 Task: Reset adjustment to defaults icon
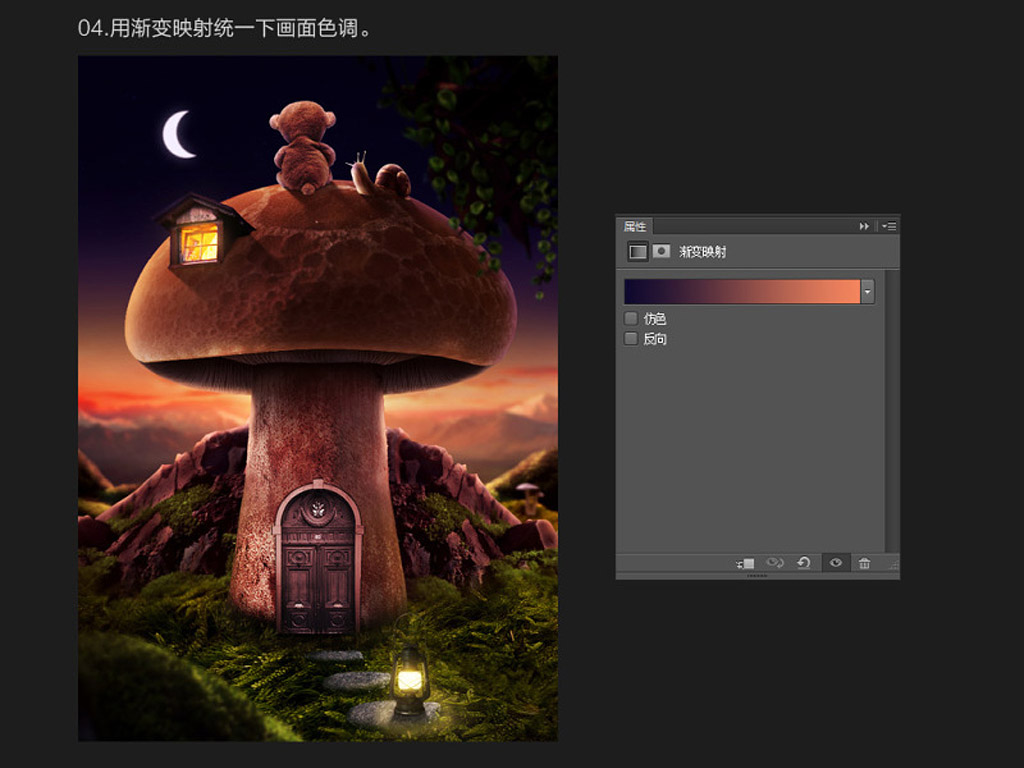click(x=804, y=563)
